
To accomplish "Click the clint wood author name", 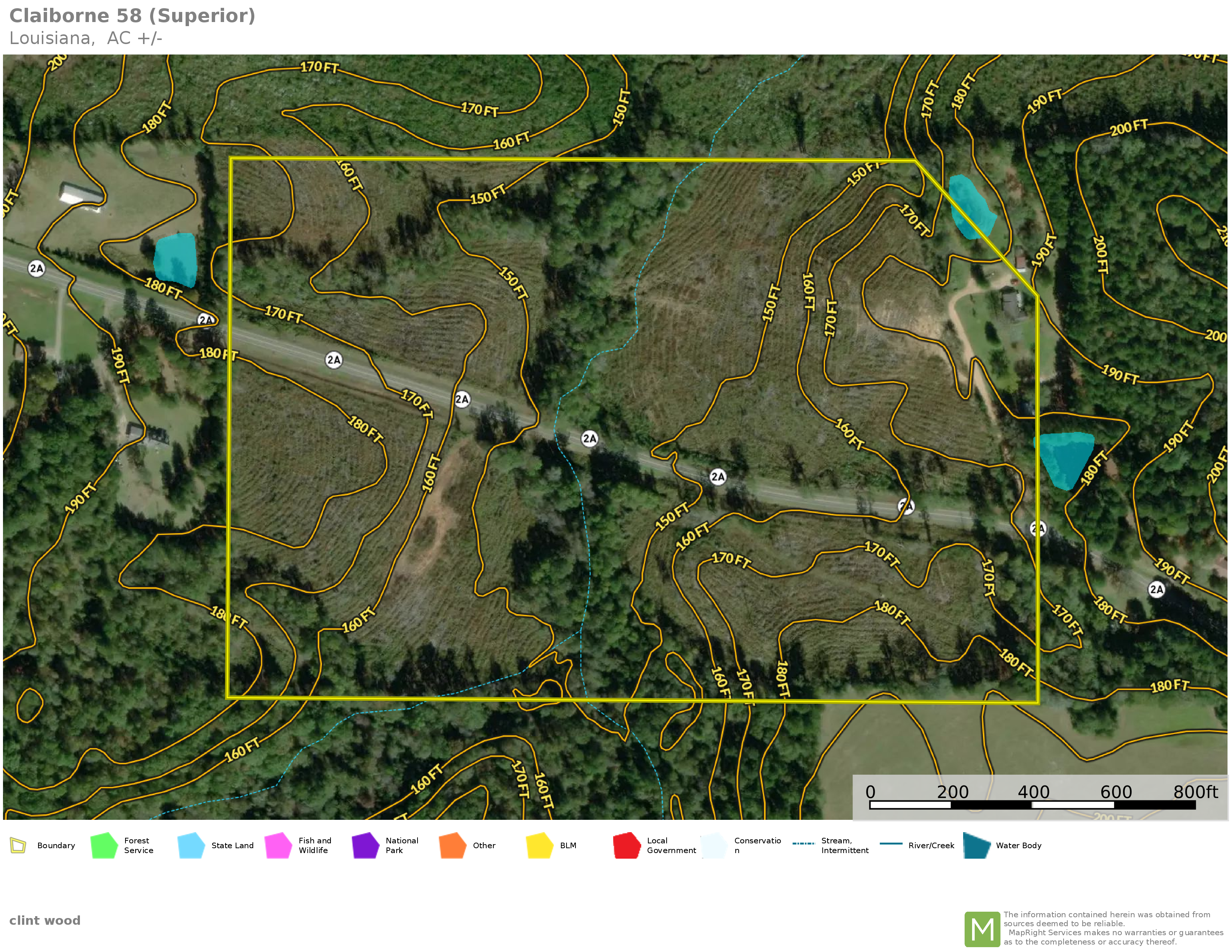I will point(44,920).
